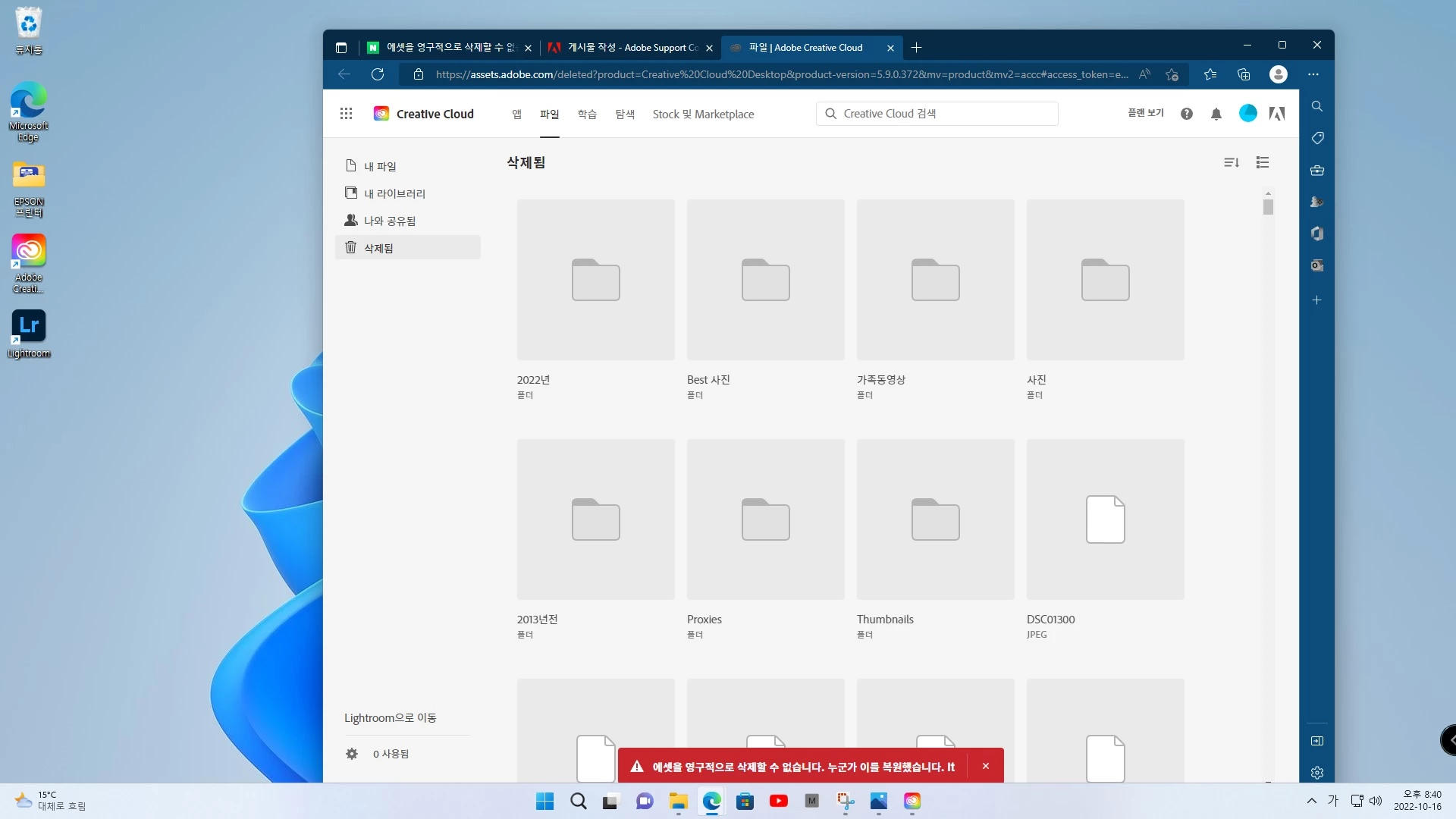Show hidden system tray icons chevron
The image size is (1456, 819).
coord(1312,801)
